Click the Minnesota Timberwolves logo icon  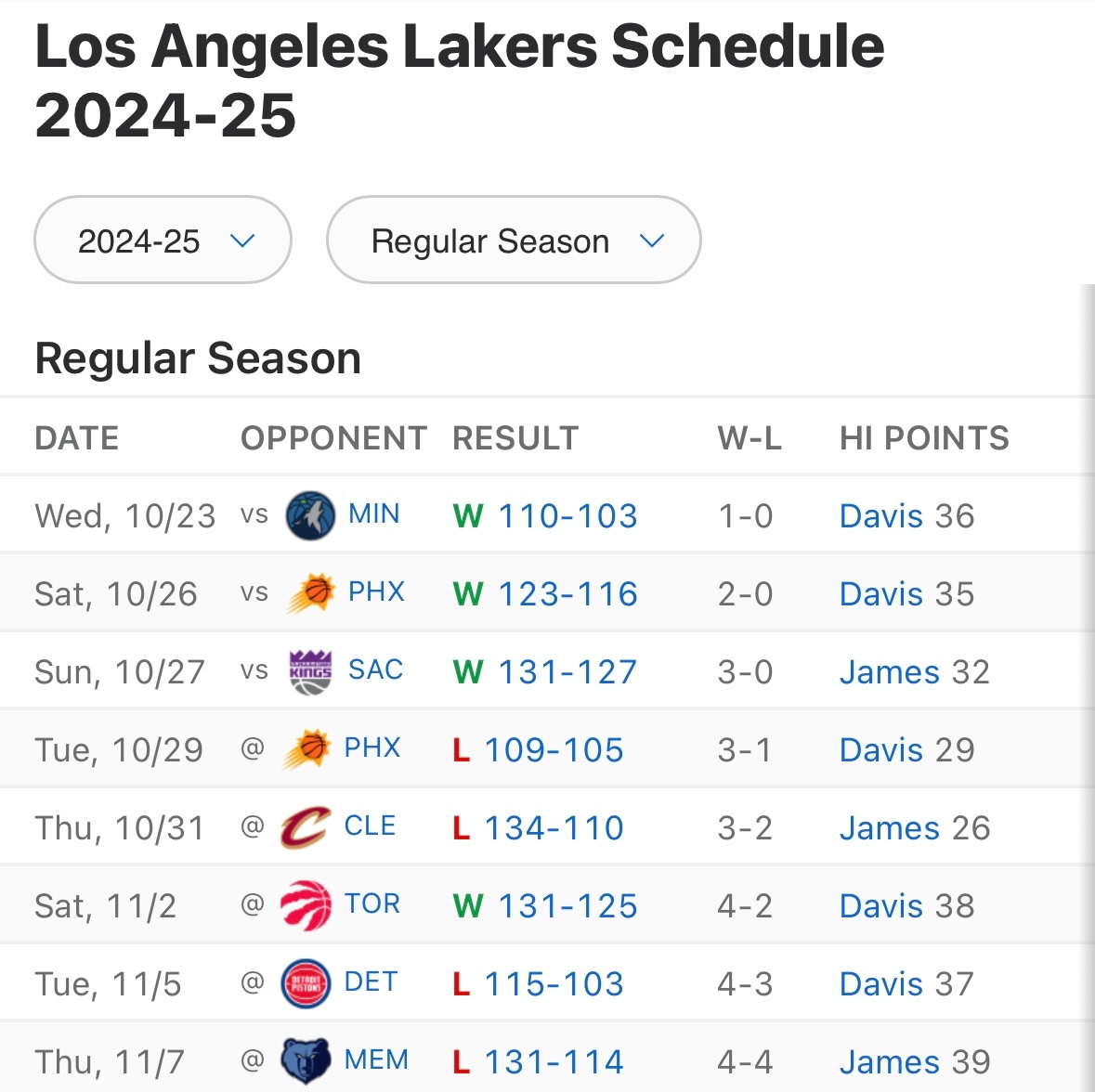coord(309,515)
